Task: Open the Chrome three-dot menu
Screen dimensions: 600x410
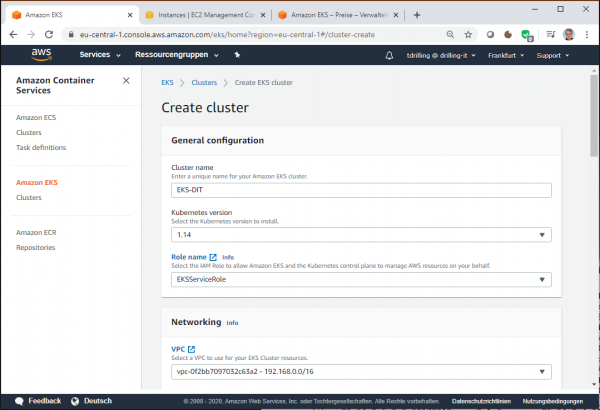Action: click(587, 34)
